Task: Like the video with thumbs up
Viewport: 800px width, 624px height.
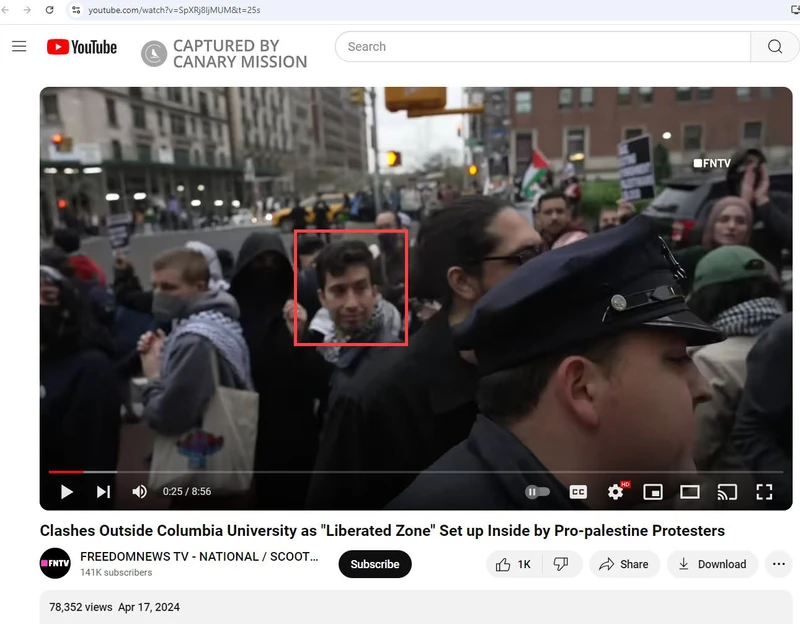Action: (513, 564)
